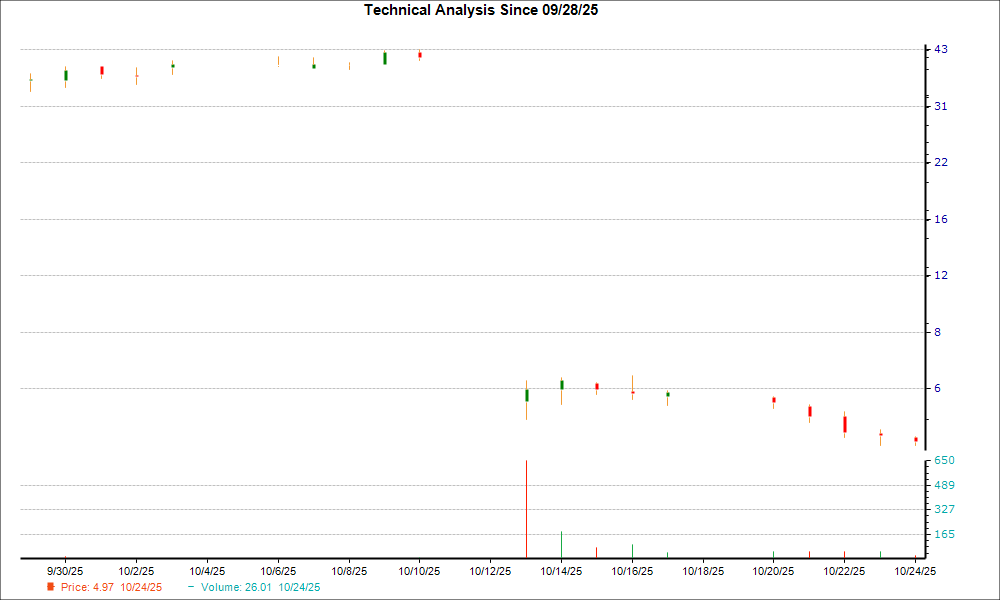Screen dimensions: 1000x600
Task: Click the '9/30/25' date axis label
Action: pos(64,570)
